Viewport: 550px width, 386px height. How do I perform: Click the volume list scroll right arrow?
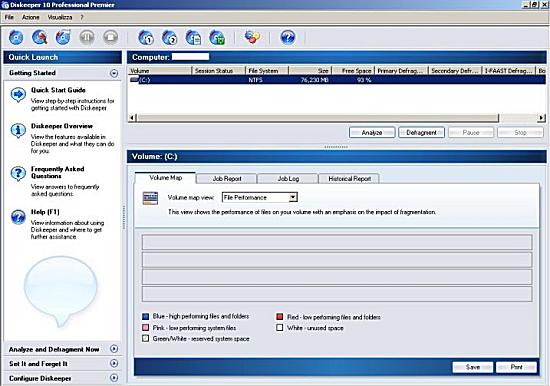tap(542, 118)
